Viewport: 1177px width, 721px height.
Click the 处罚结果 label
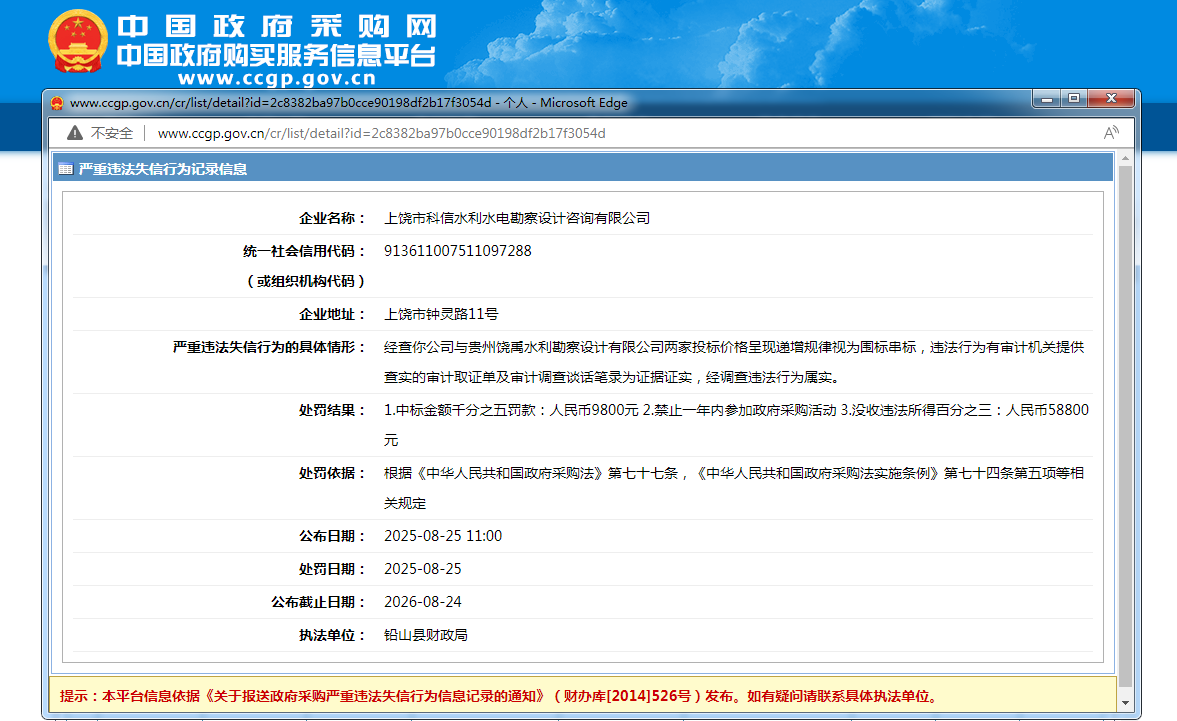click(x=332, y=410)
